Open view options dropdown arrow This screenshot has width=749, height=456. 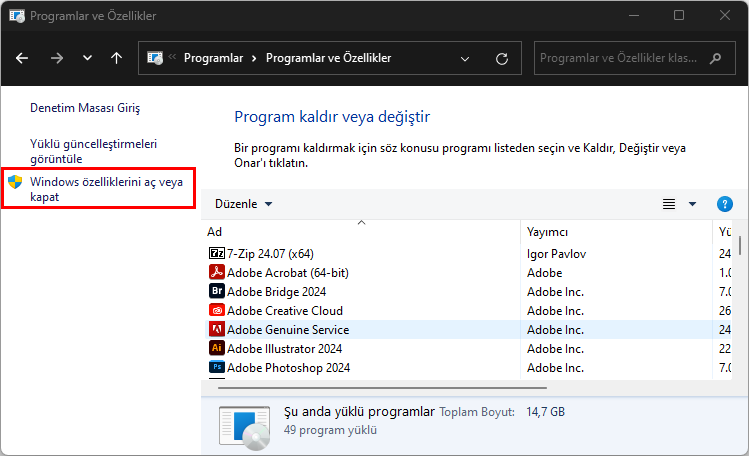coord(692,204)
